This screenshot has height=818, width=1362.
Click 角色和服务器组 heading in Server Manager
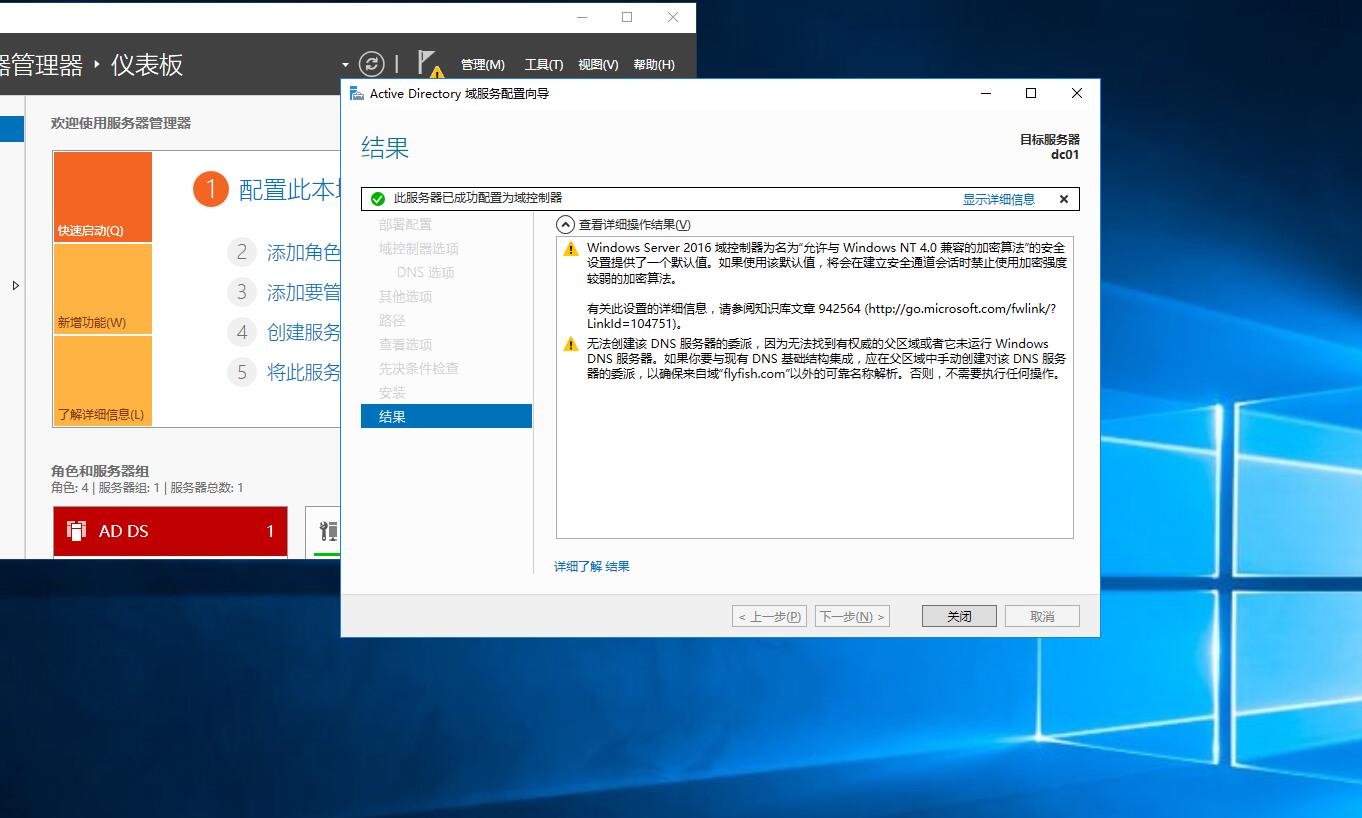tap(100, 470)
